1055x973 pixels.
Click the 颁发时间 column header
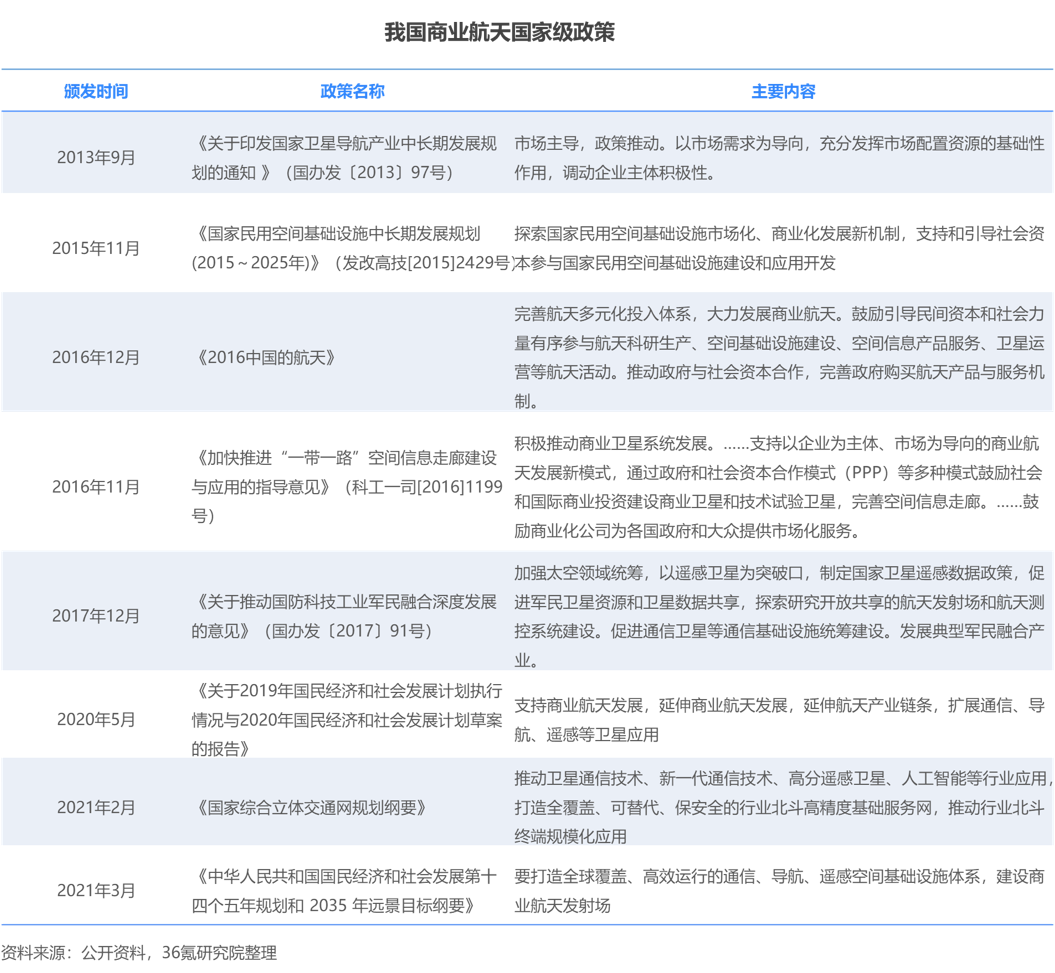pyautogui.click(x=96, y=91)
